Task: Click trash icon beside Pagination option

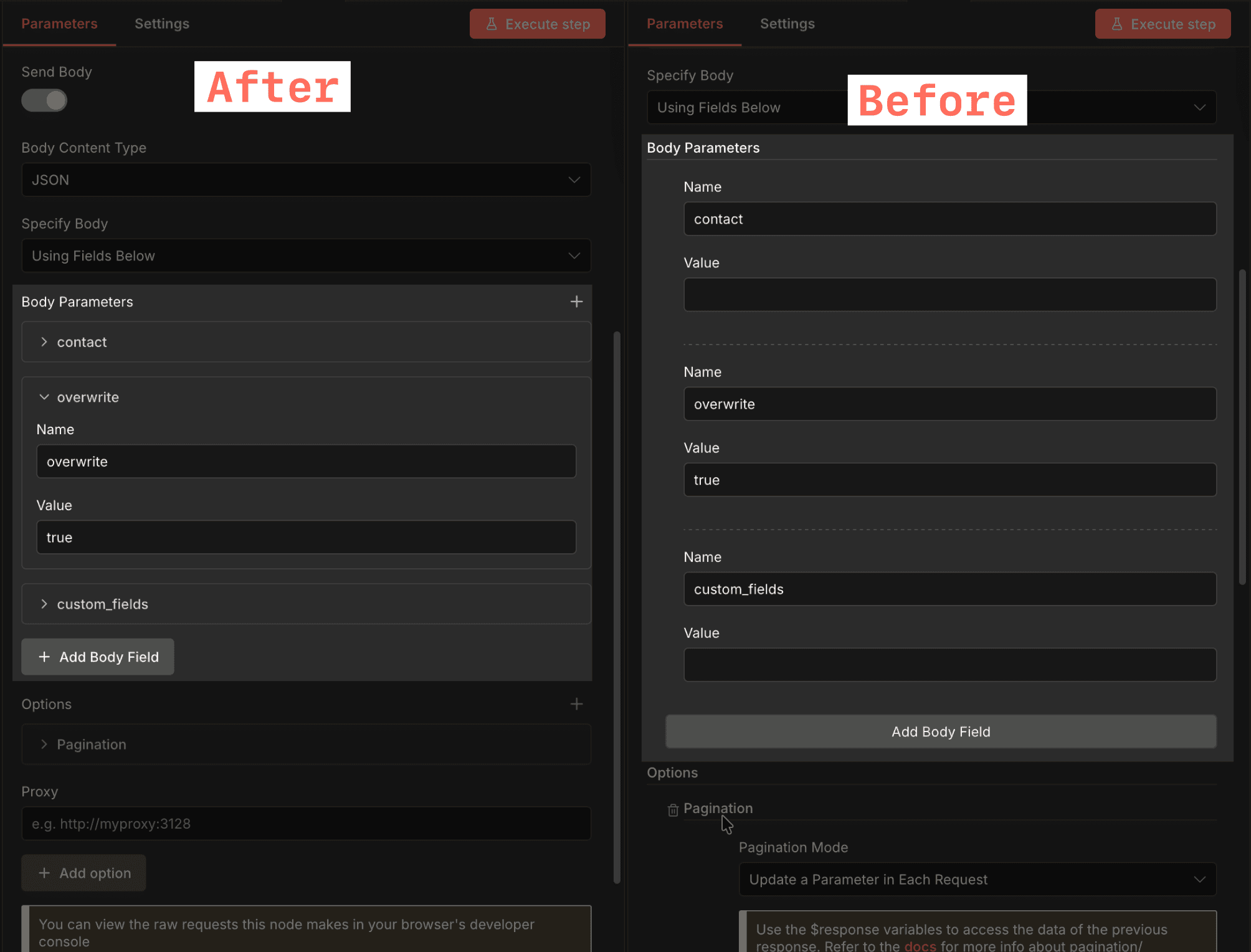Action: pos(673,810)
